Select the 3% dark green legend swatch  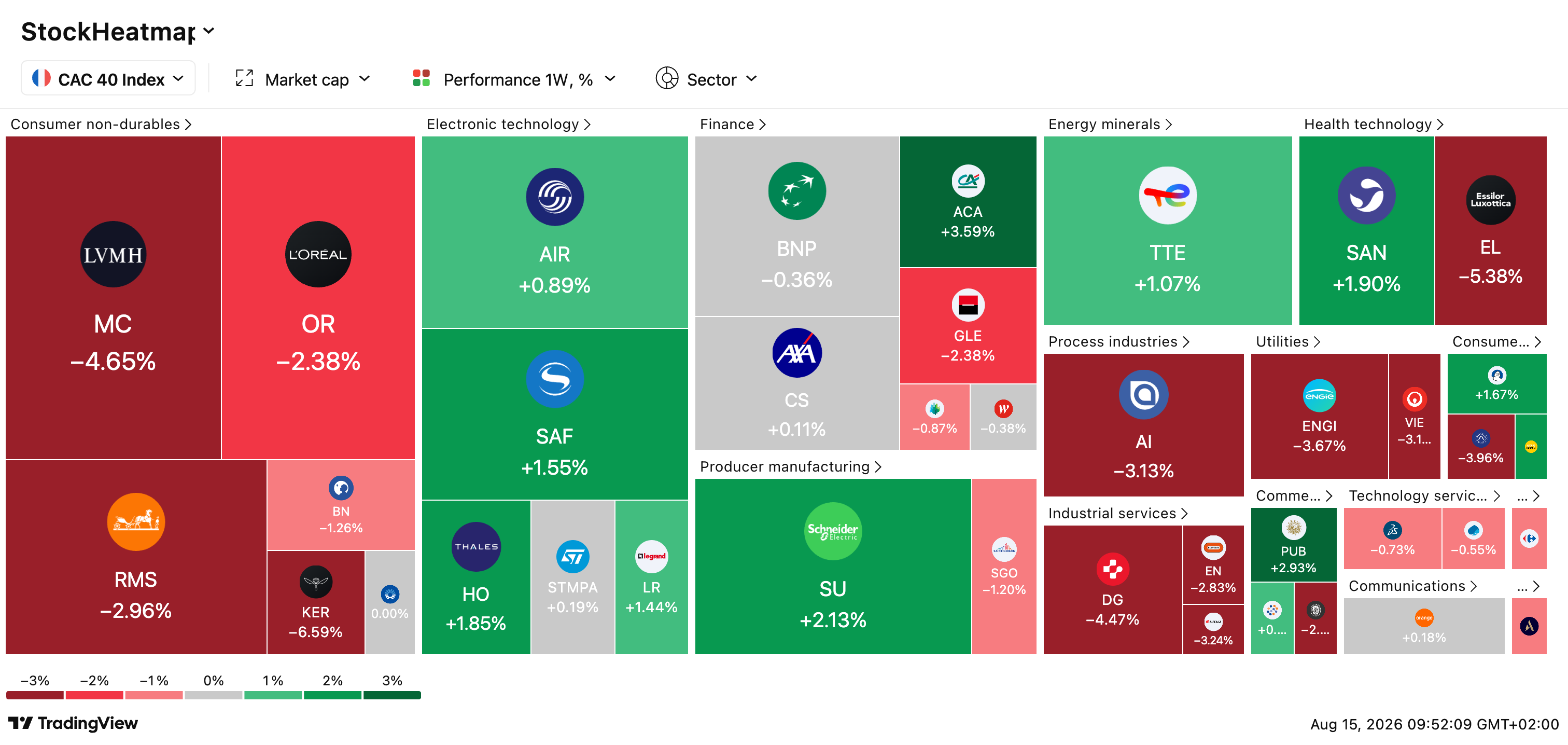click(x=392, y=695)
